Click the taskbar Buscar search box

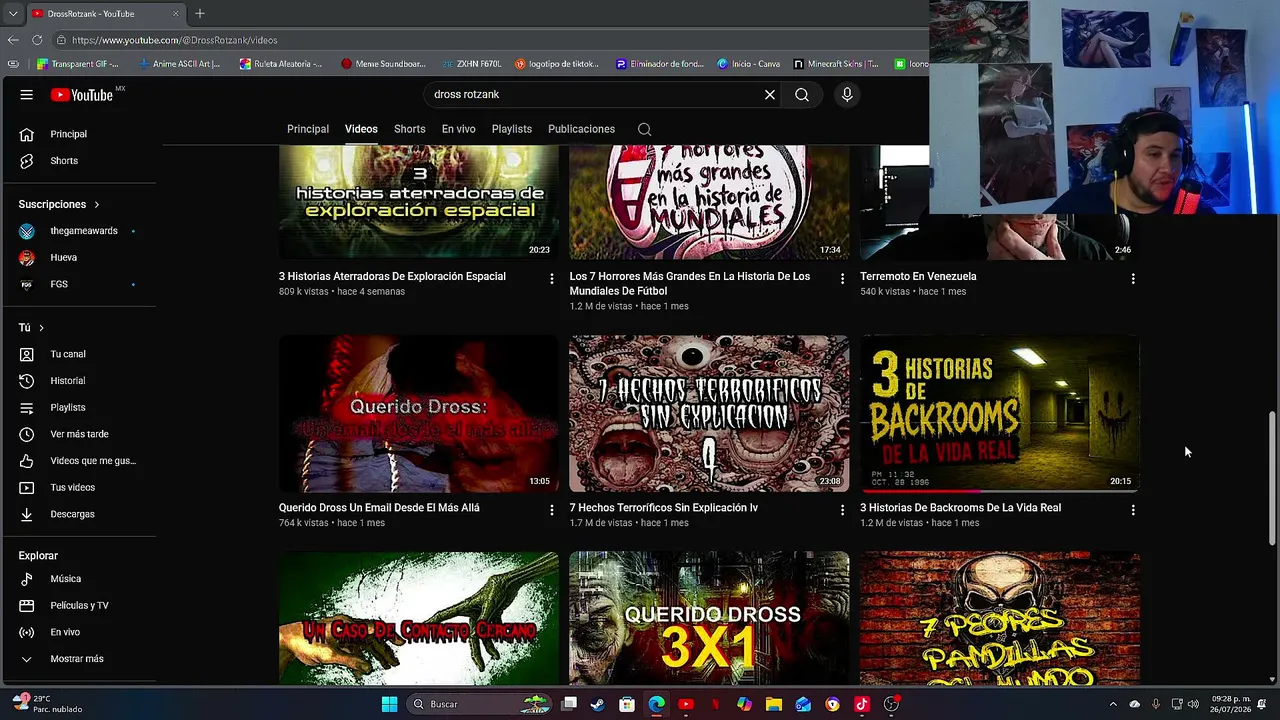[480, 704]
